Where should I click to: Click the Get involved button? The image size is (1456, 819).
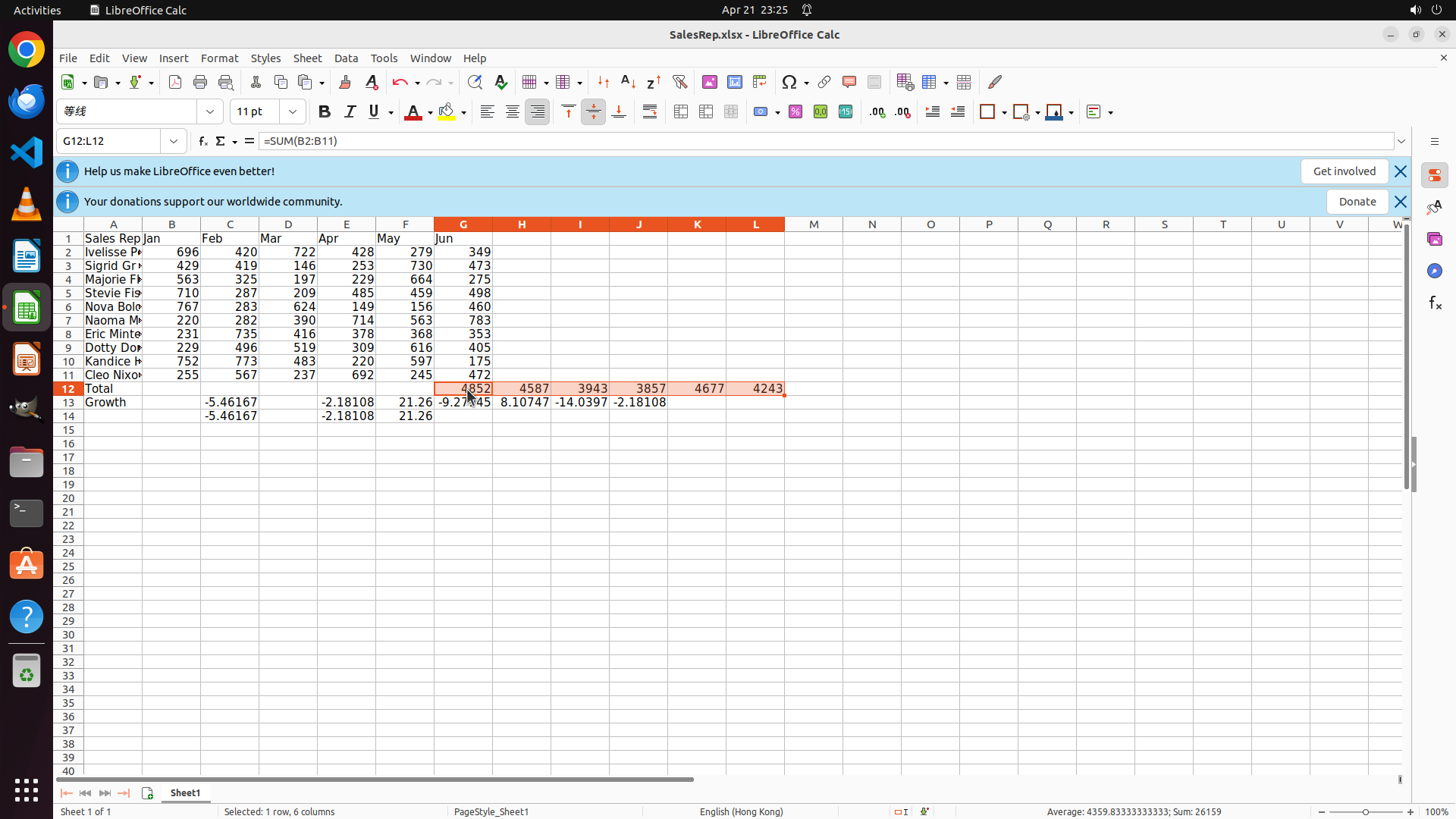point(1344,171)
